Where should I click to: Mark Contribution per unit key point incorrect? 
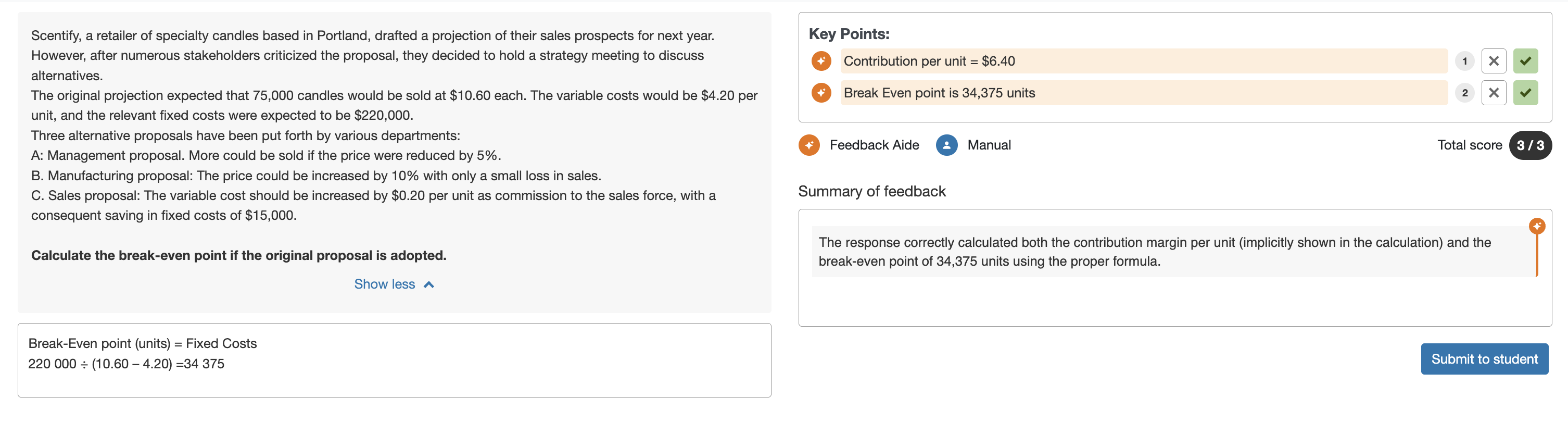[1494, 61]
